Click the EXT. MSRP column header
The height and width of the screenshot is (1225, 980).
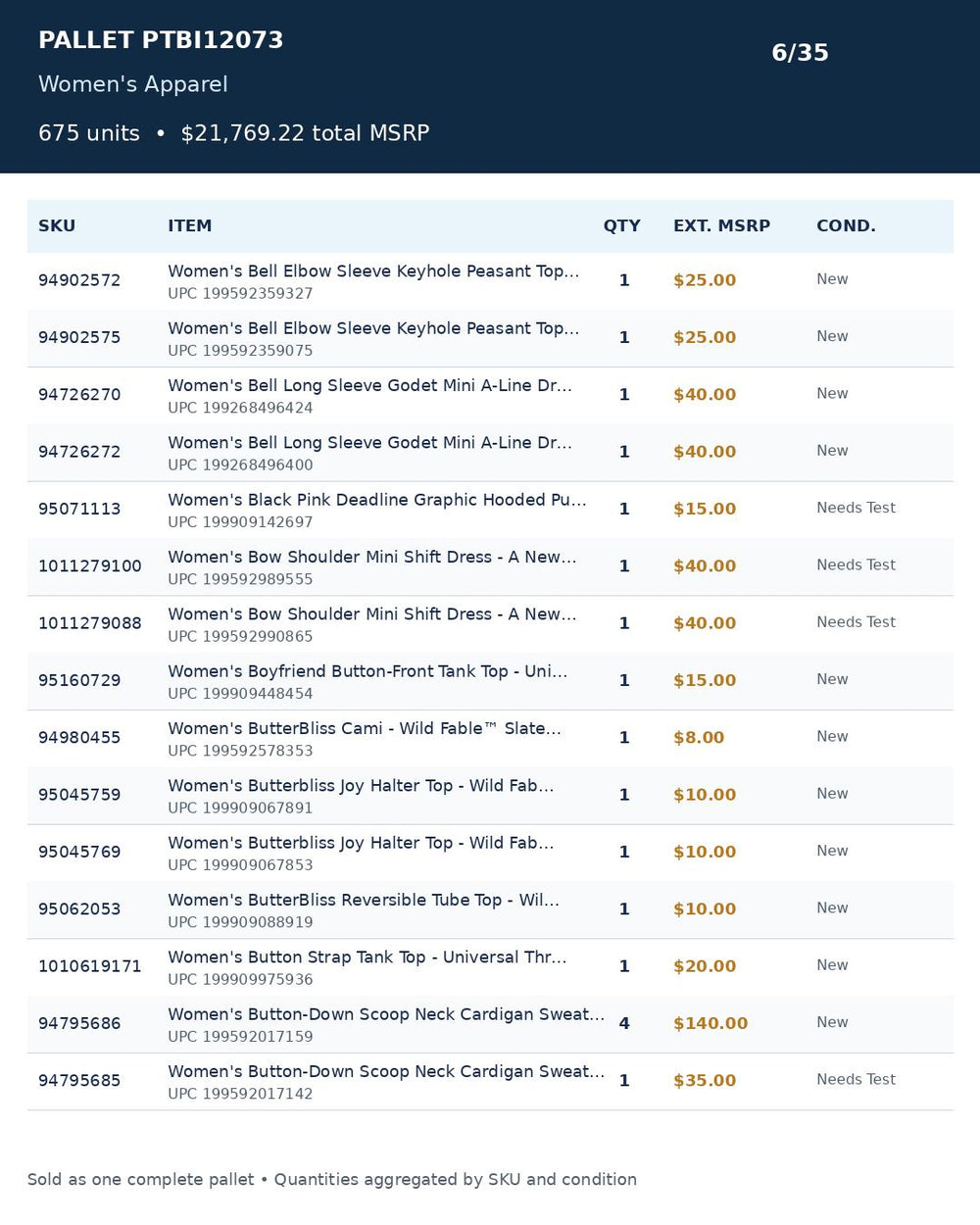point(721,225)
